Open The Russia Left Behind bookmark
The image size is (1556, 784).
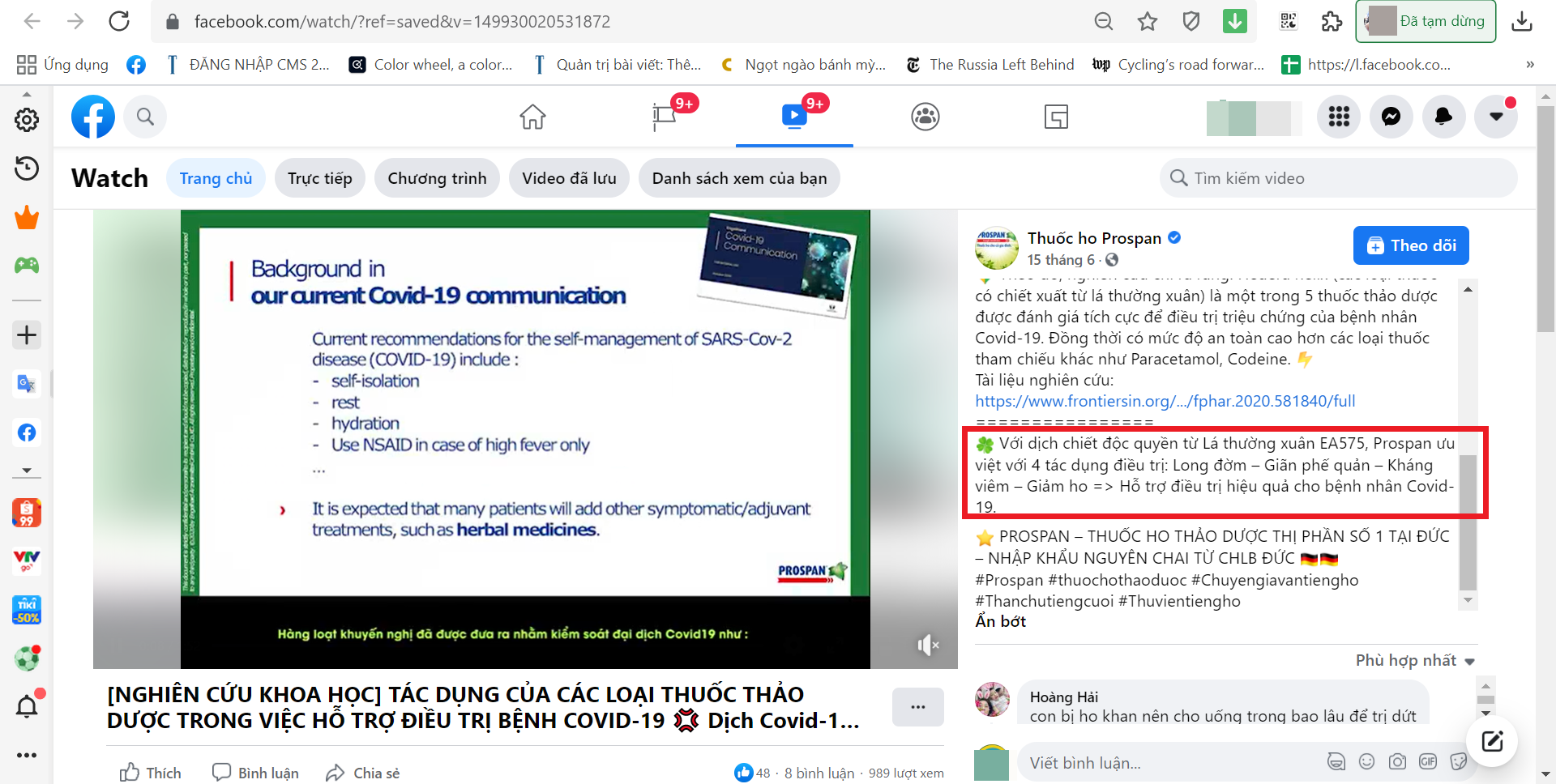(x=990, y=65)
